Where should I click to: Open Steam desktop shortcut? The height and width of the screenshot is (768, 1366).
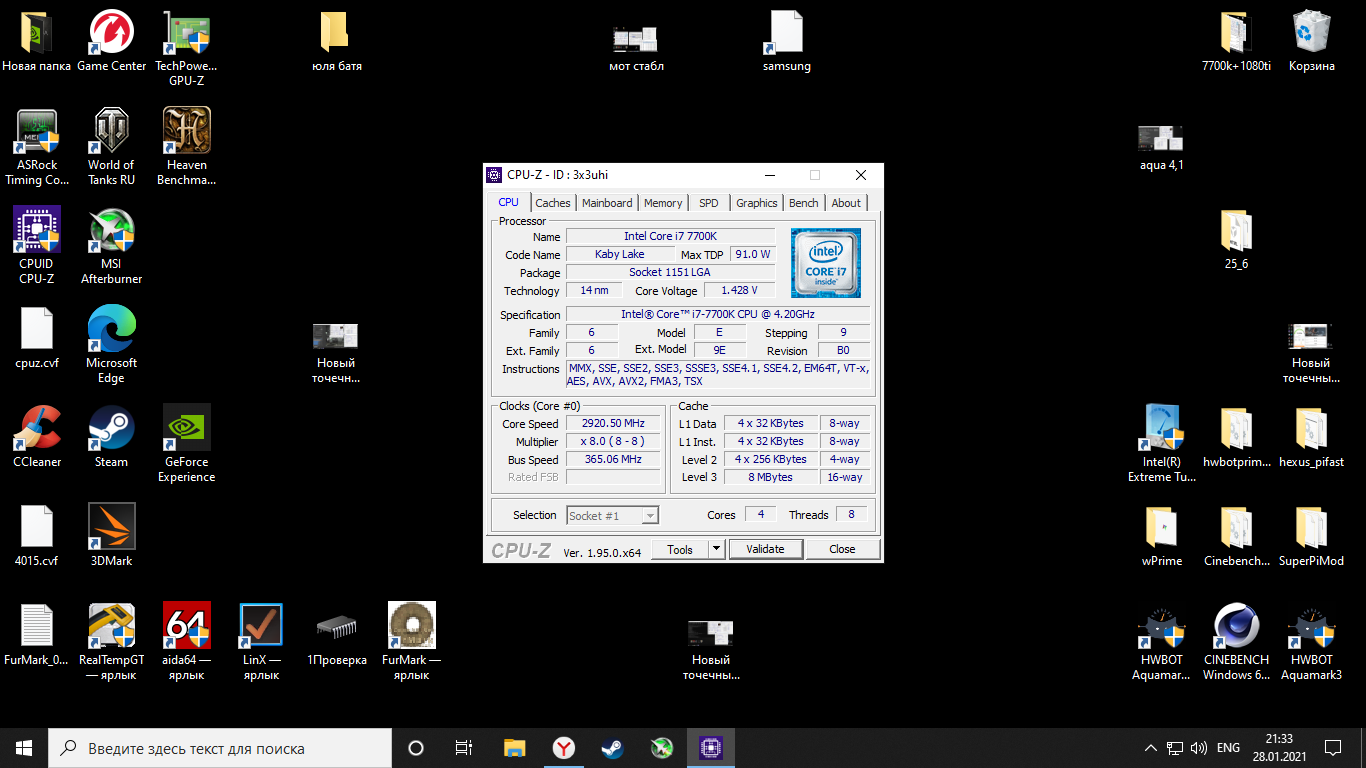click(x=111, y=437)
